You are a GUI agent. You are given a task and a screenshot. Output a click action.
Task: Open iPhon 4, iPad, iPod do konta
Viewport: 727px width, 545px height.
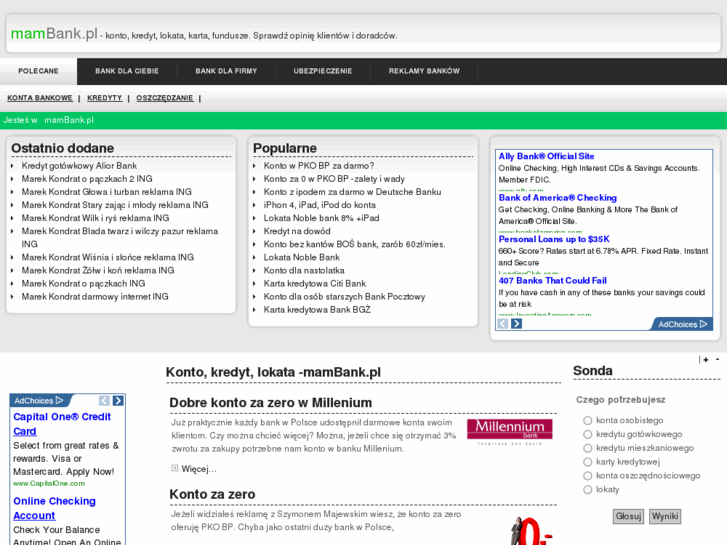(x=319, y=205)
